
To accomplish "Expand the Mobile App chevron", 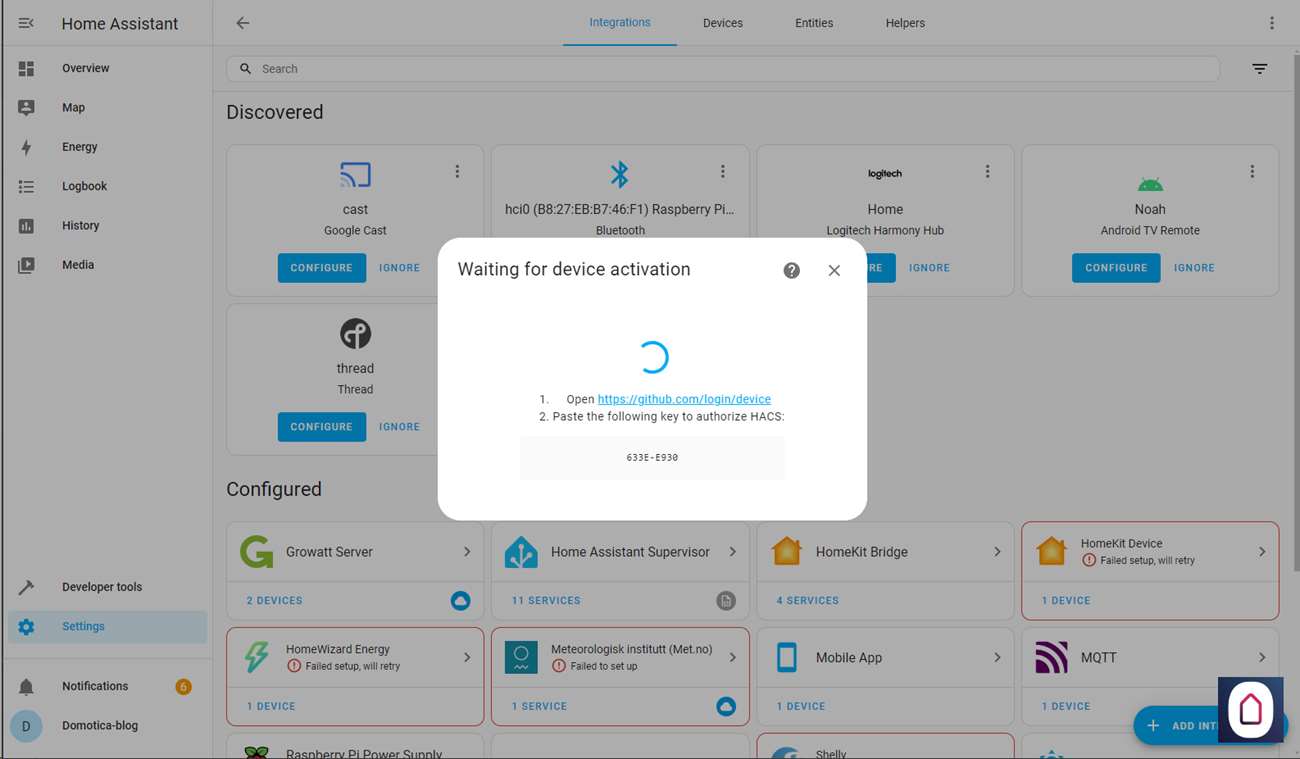I will (997, 657).
